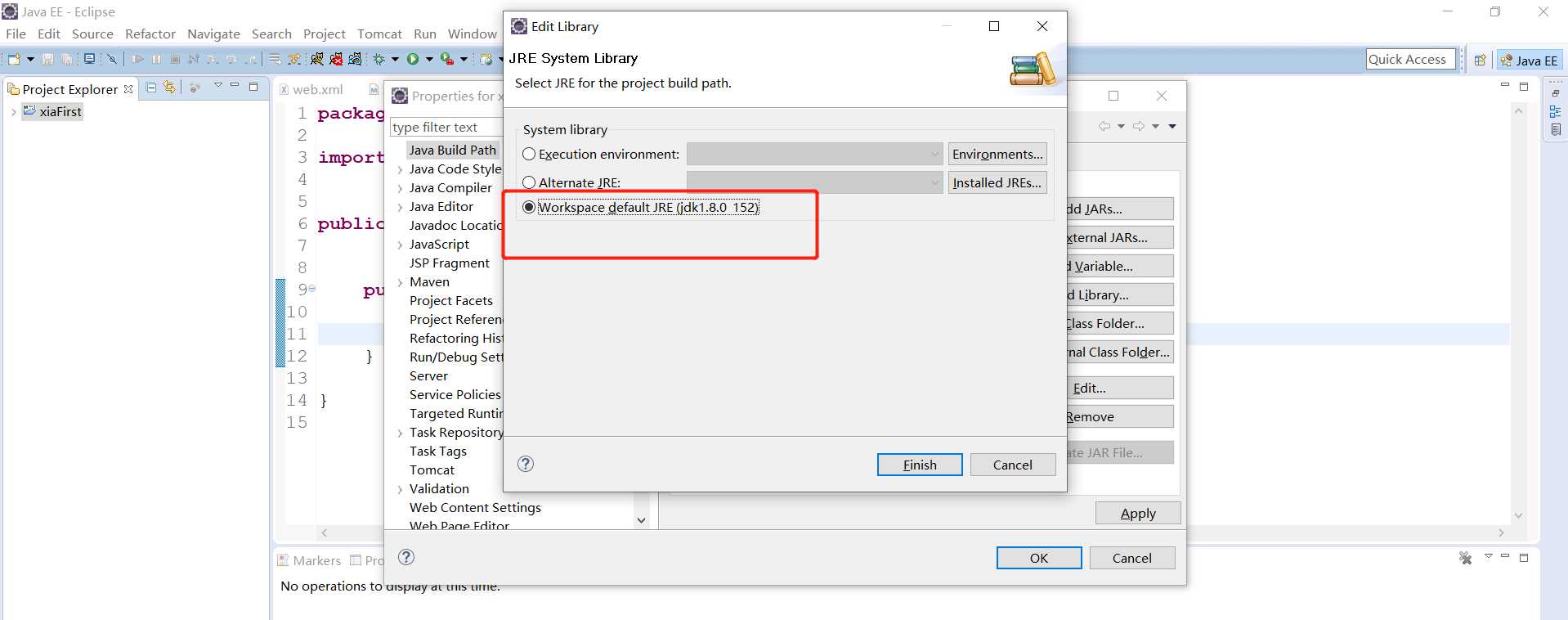Click Finish in Edit Library dialog

pos(920,465)
